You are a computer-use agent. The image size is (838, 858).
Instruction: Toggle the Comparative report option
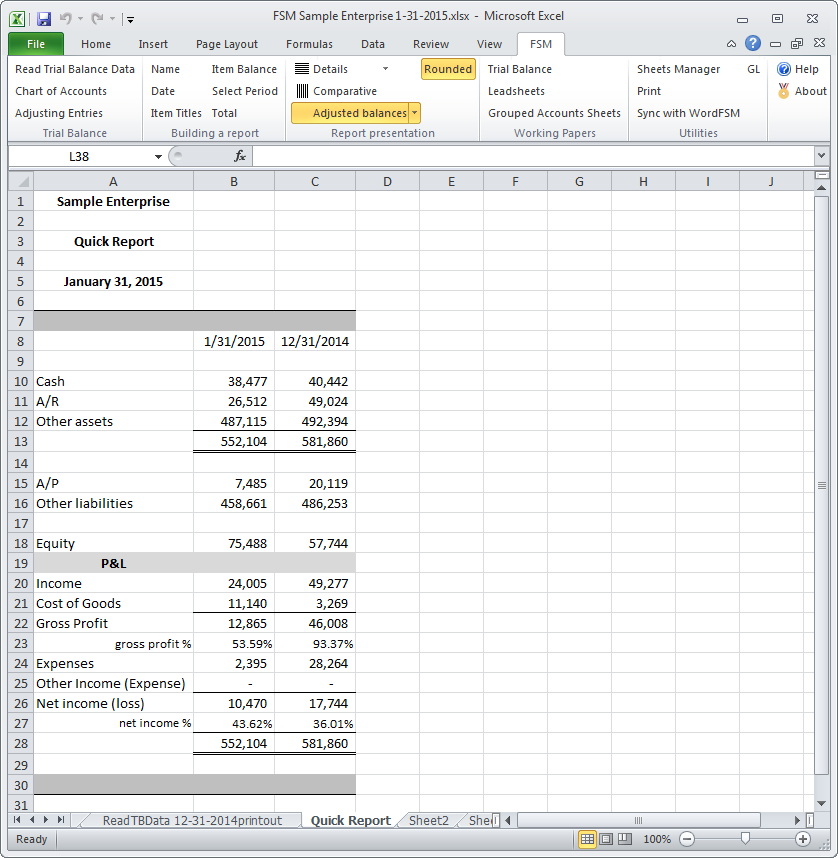[336, 91]
